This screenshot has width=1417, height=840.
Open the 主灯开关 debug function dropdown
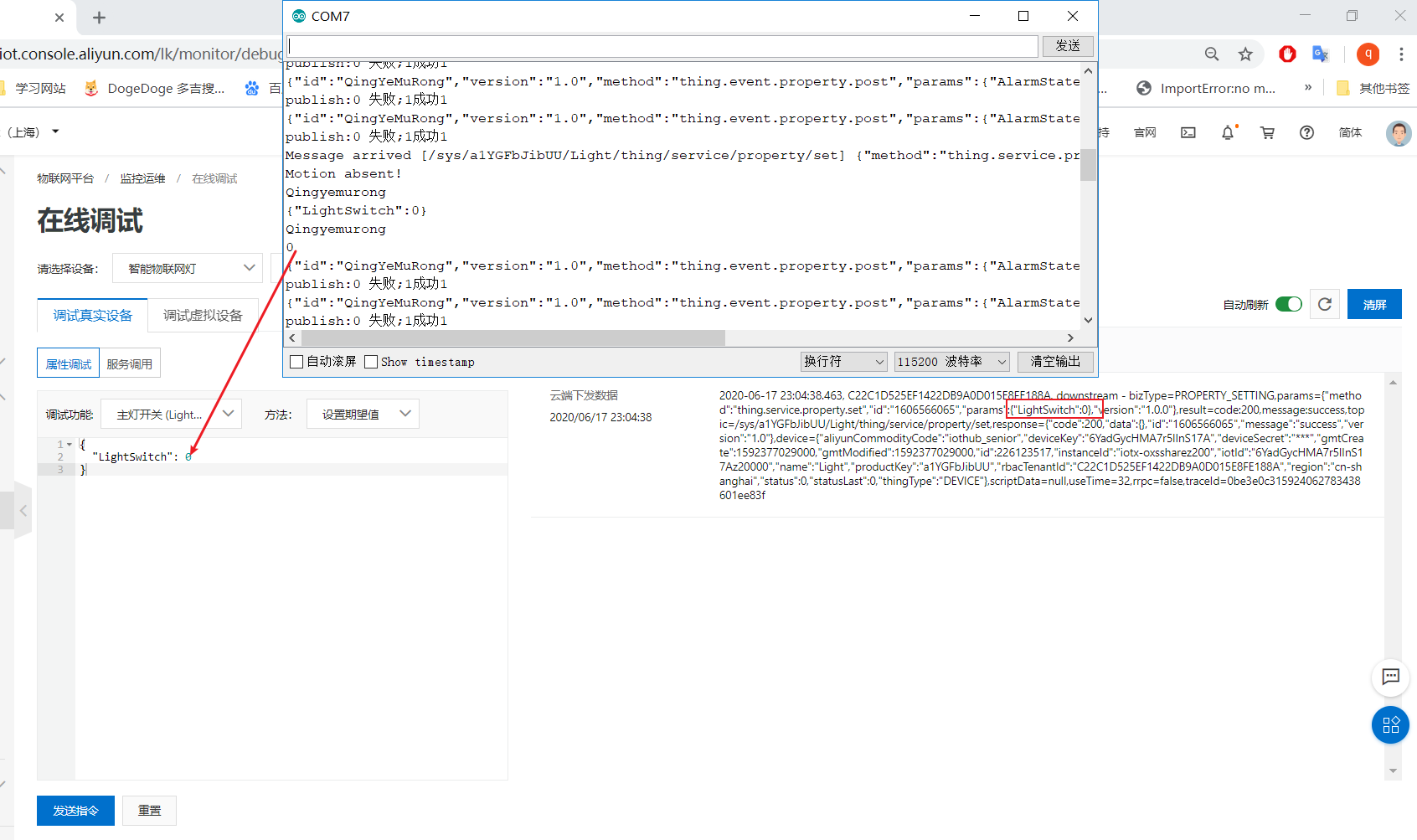[x=172, y=414]
